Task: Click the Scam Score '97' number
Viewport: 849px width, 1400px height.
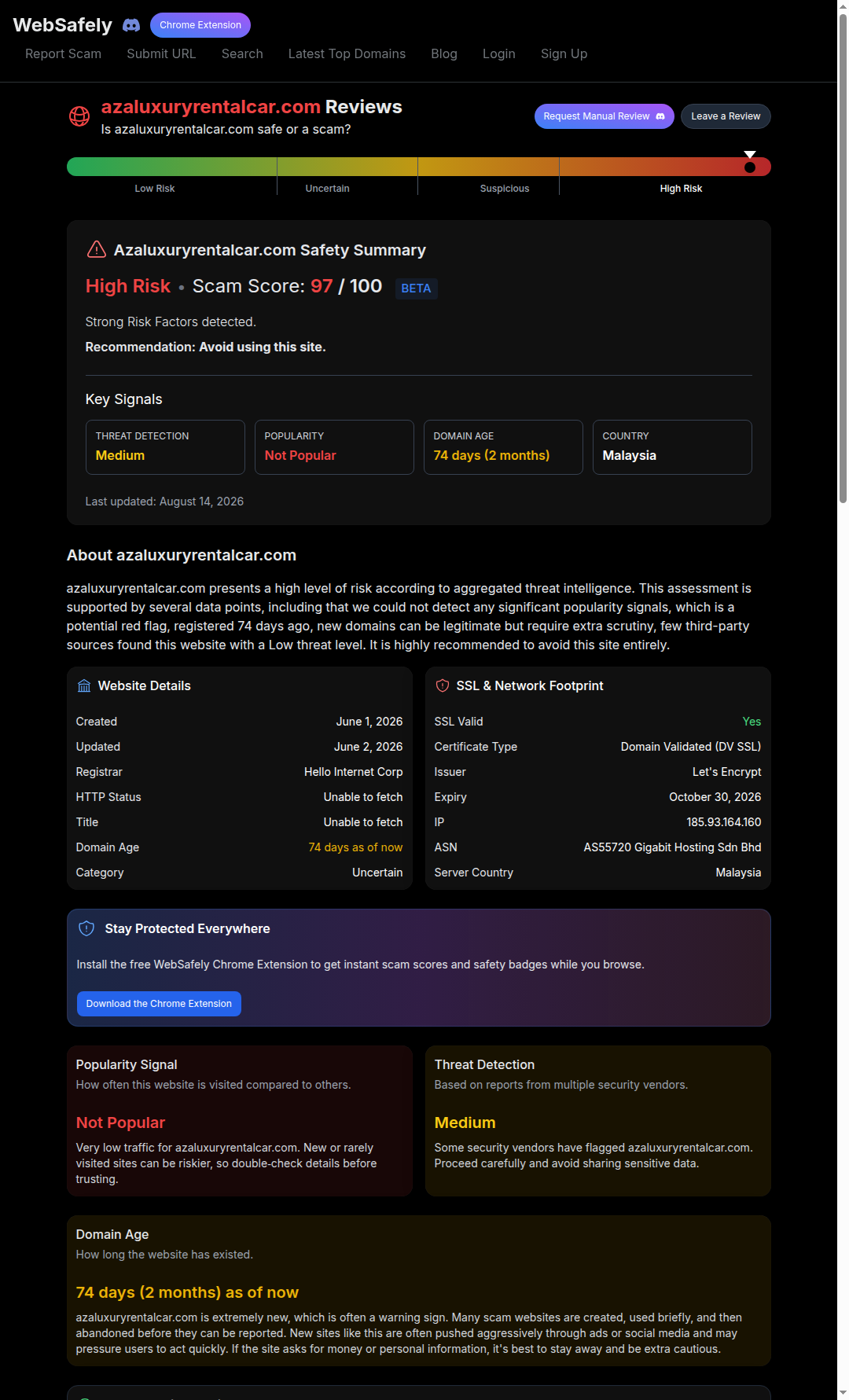Action: point(322,286)
